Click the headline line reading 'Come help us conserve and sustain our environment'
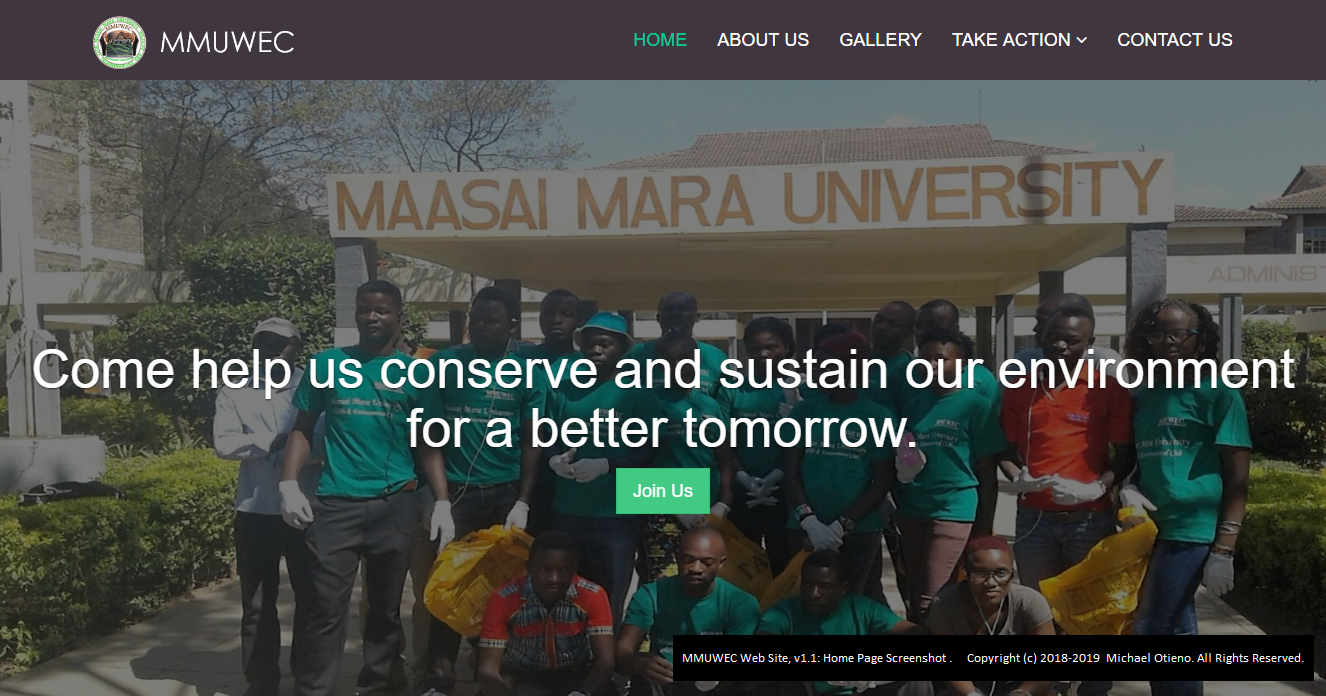 [663, 369]
